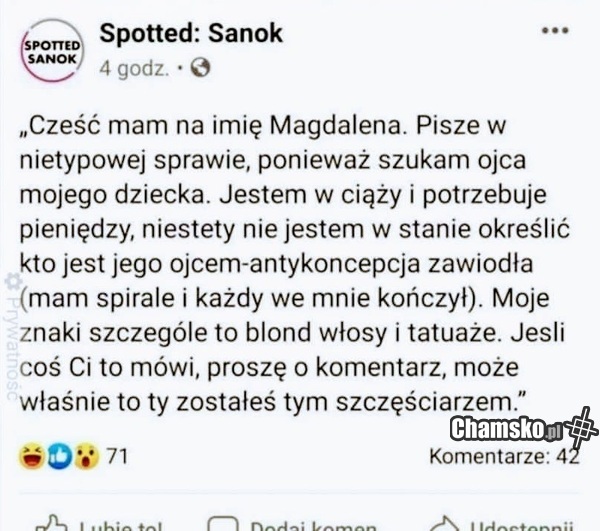Open 'Komentarze: 42' comments count
Viewport: 600px width, 531px height.
click(x=503, y=457)
